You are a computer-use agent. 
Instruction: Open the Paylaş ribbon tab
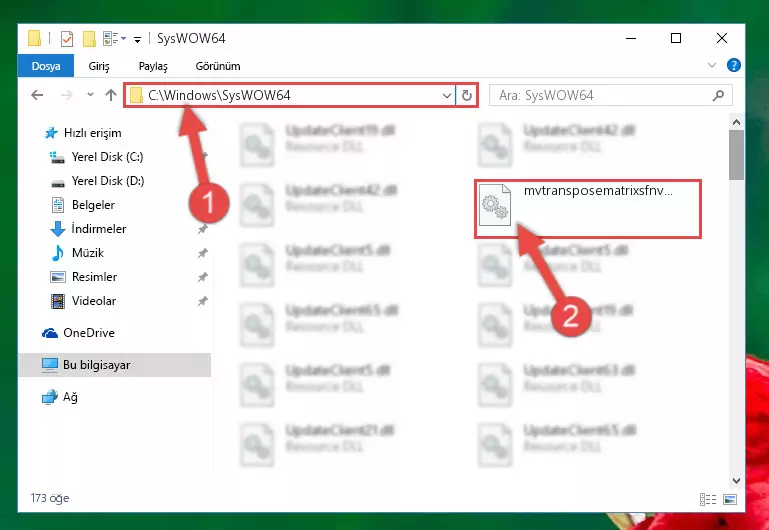(153, 66)
